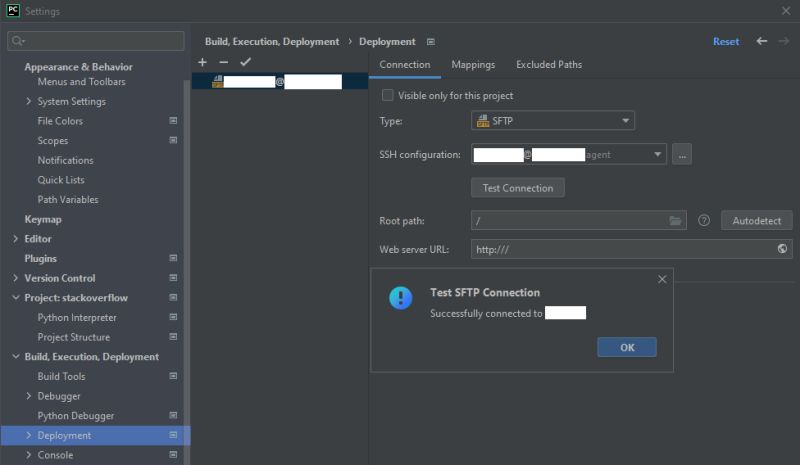Viewport: 800px width, 465px height.
Task: Add a new deployment server with plus icon
Action: (x=203, y=62)
